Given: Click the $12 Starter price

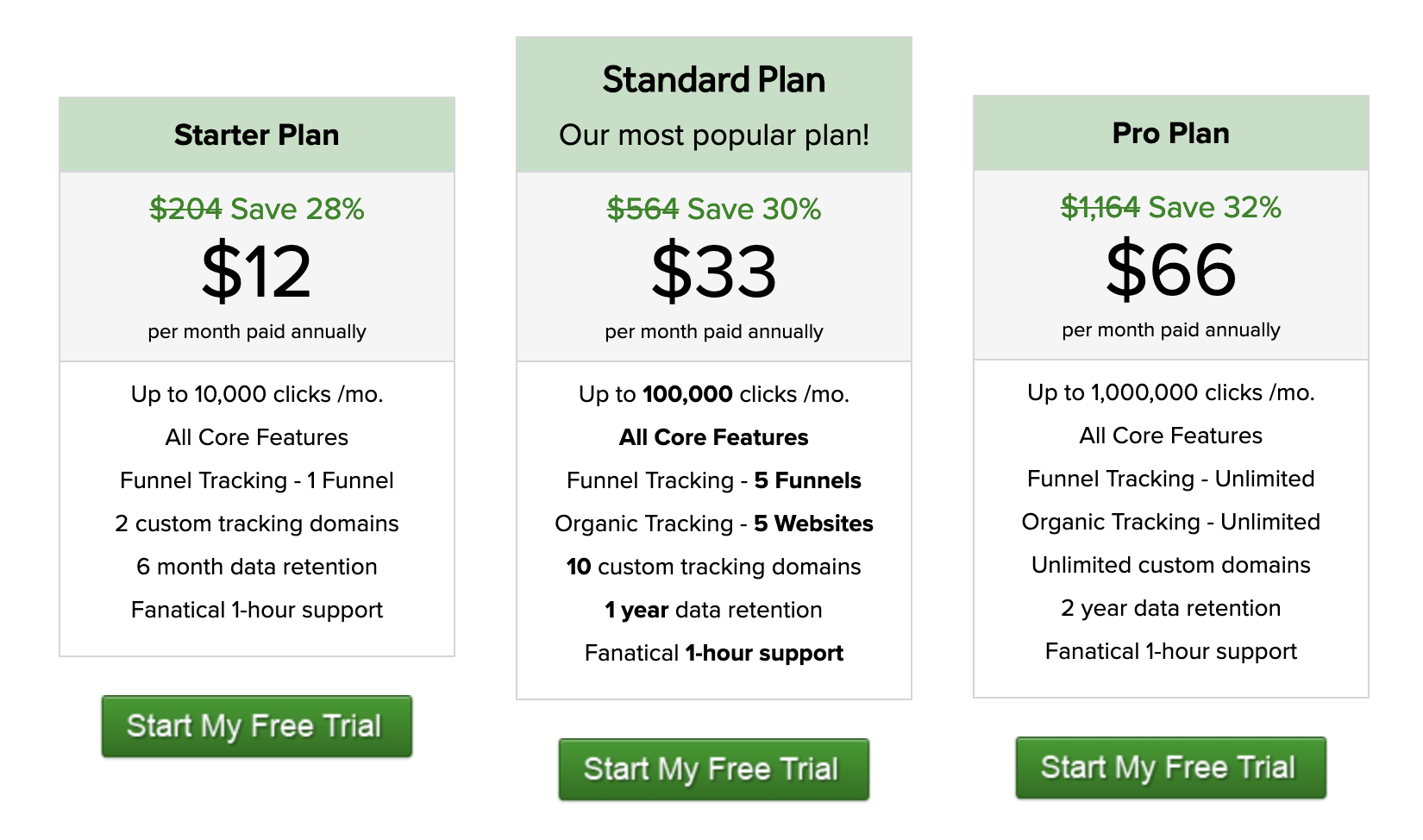Looking at the screenshot, I should 257,271.
